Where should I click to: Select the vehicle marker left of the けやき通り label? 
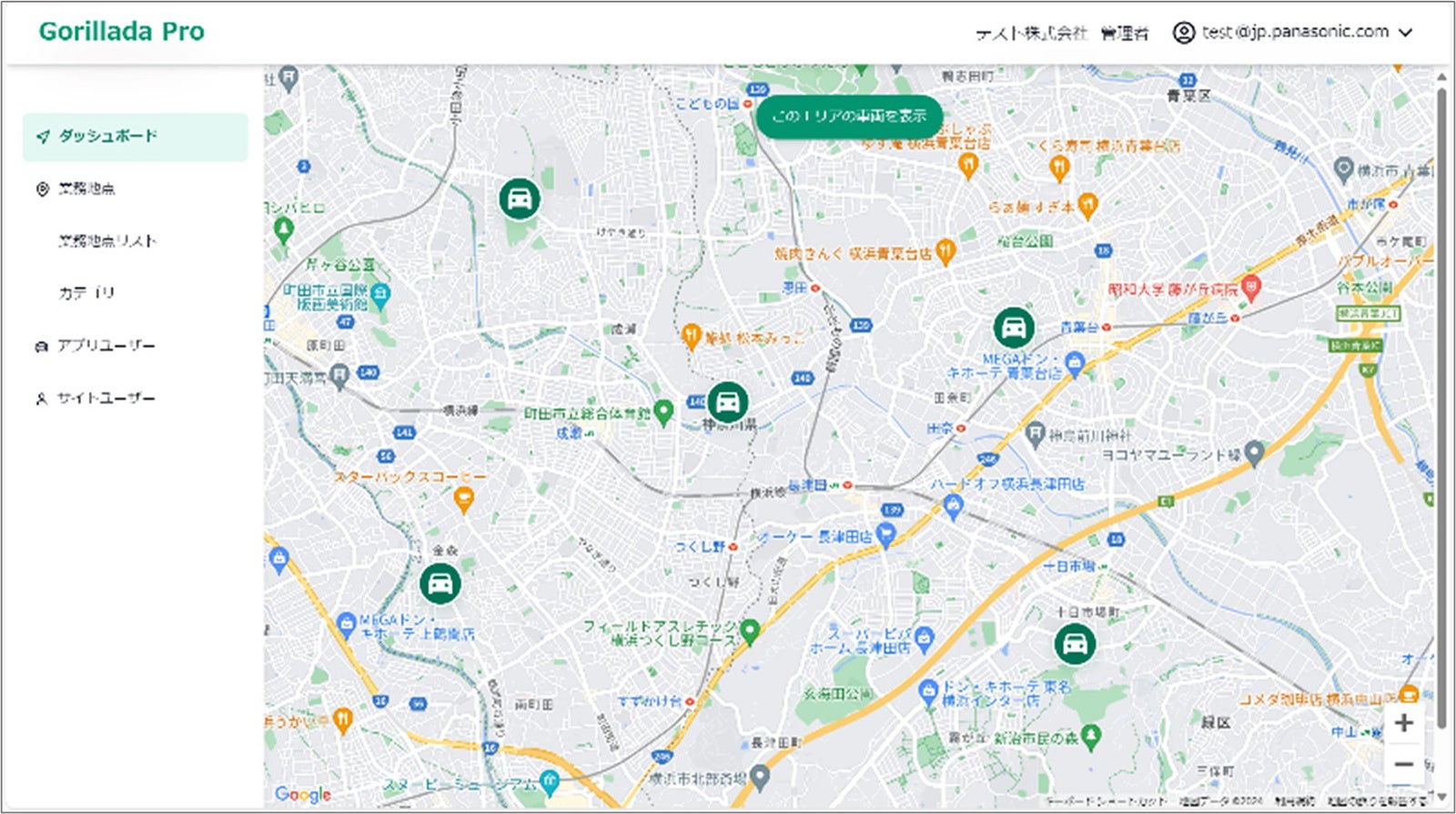coord(520,198)
